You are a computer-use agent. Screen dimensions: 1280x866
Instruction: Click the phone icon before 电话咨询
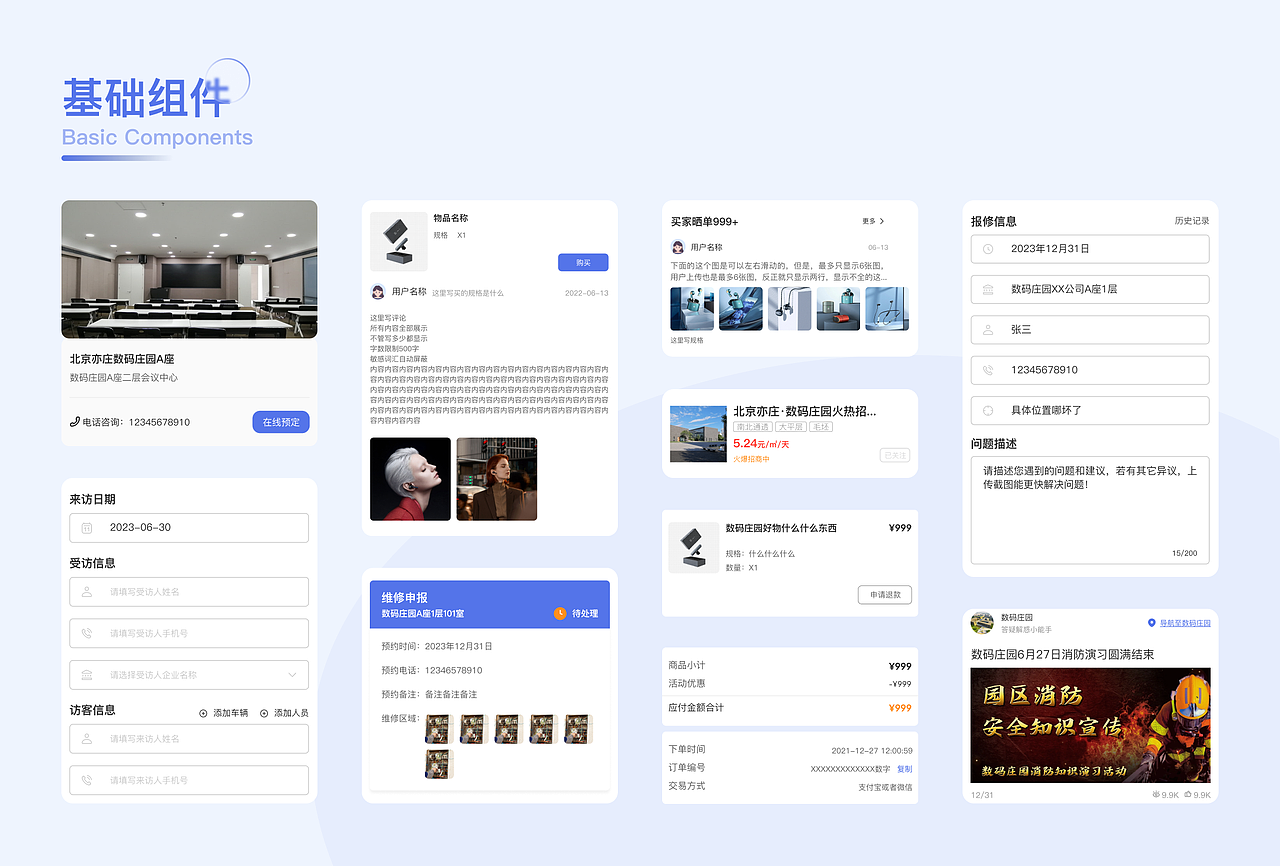click(75, 422)
